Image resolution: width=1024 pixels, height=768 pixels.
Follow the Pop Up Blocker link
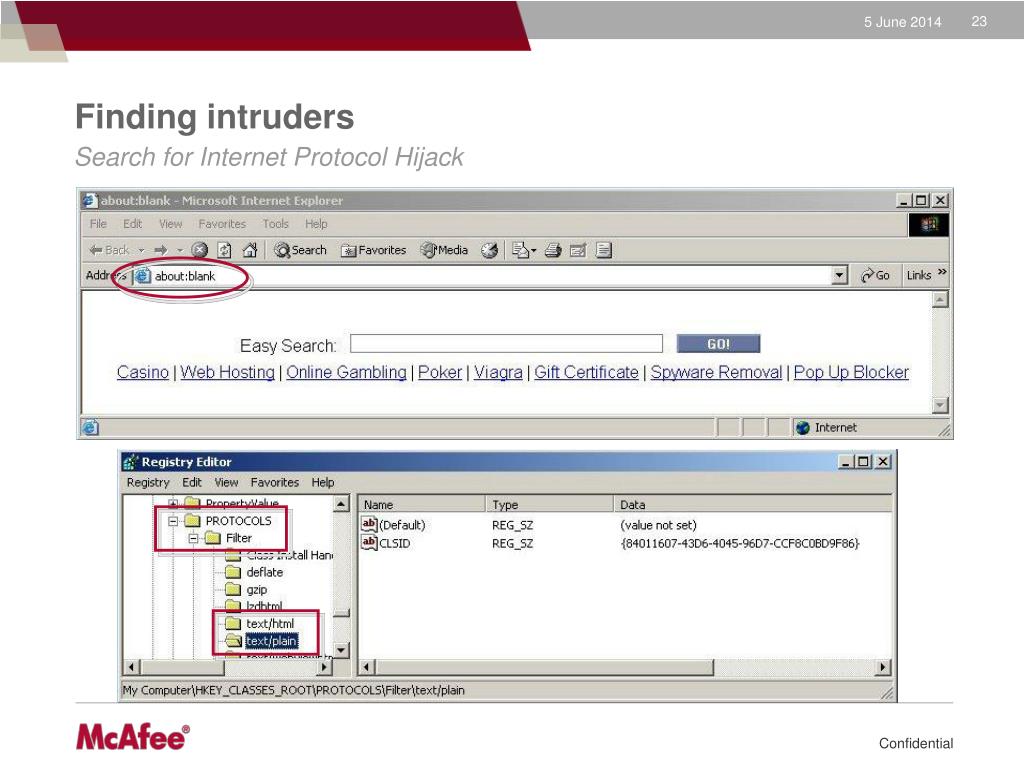(x=851, y=372)
